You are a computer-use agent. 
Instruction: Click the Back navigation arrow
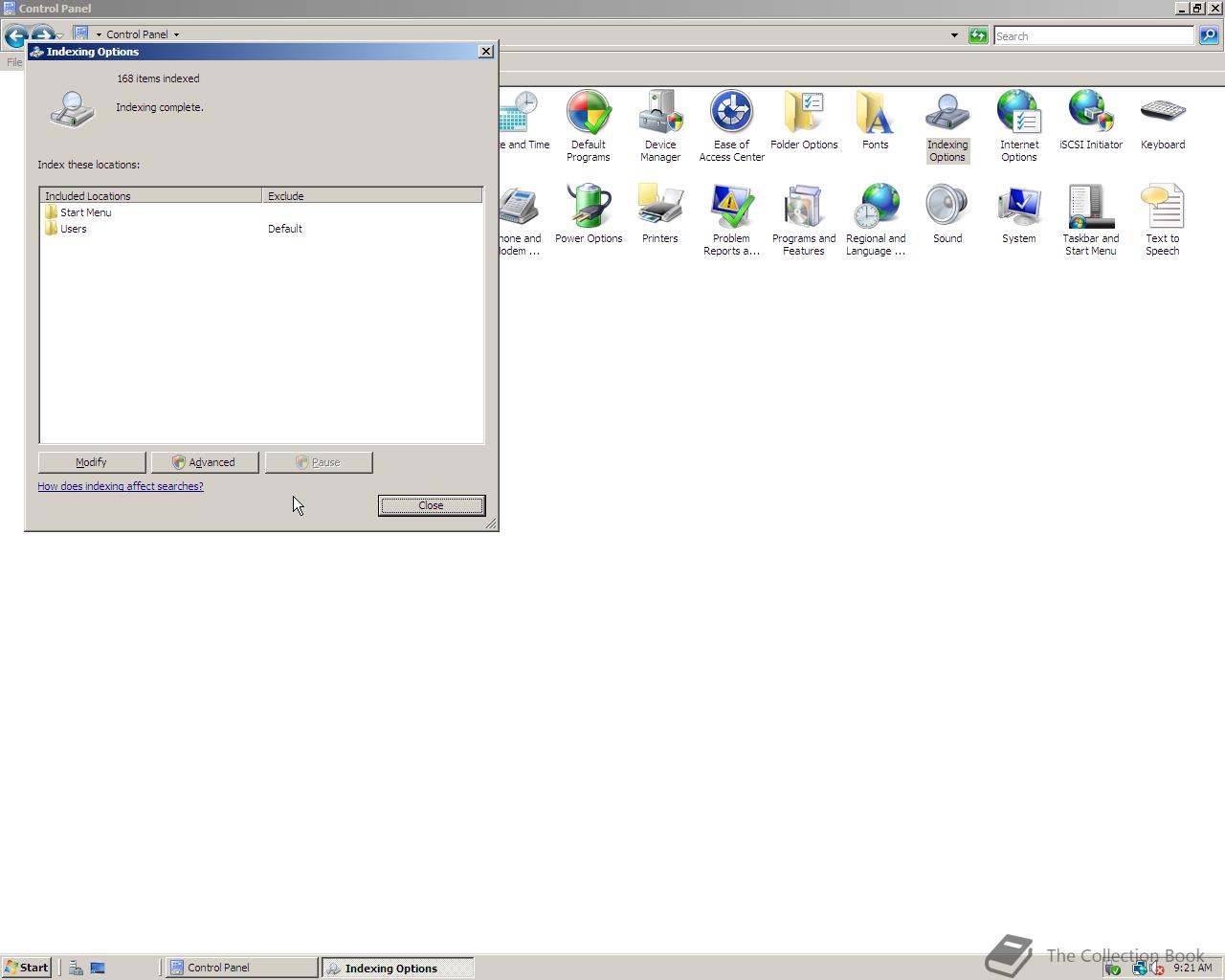tap(15, 36)
